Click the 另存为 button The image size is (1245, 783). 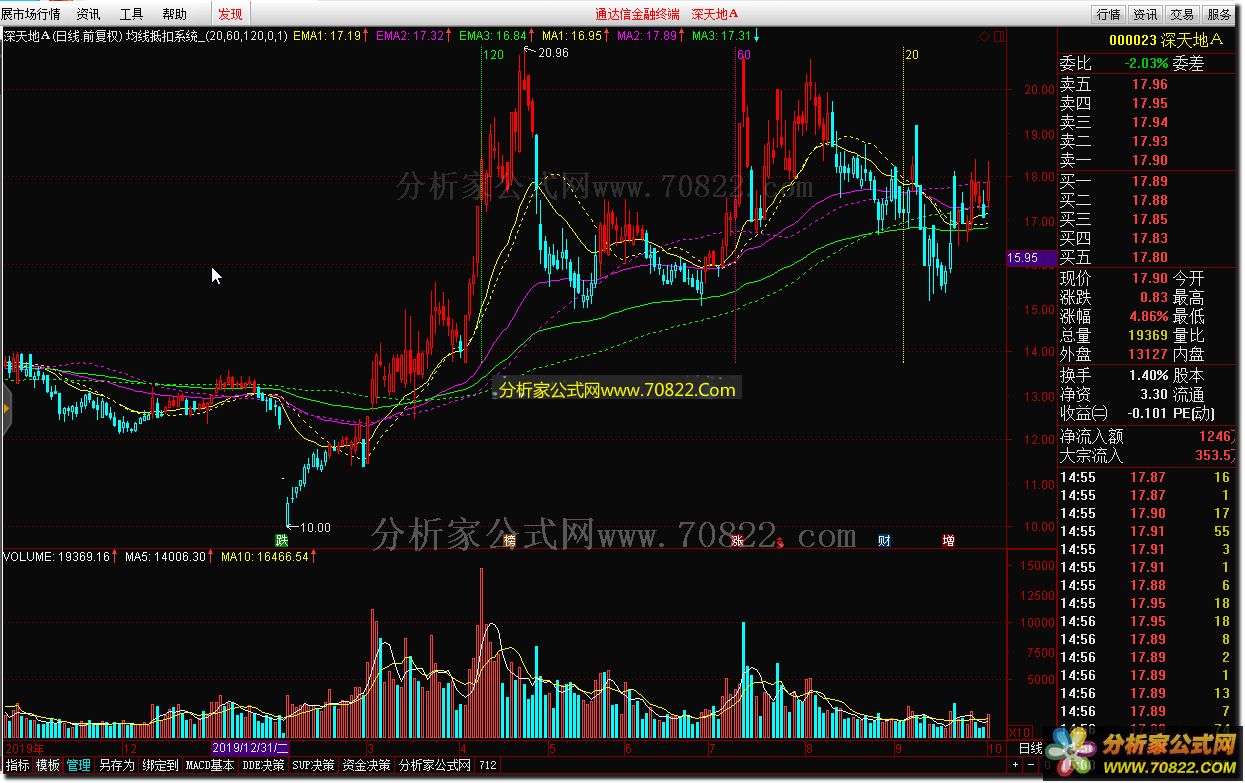coord(116,765)
